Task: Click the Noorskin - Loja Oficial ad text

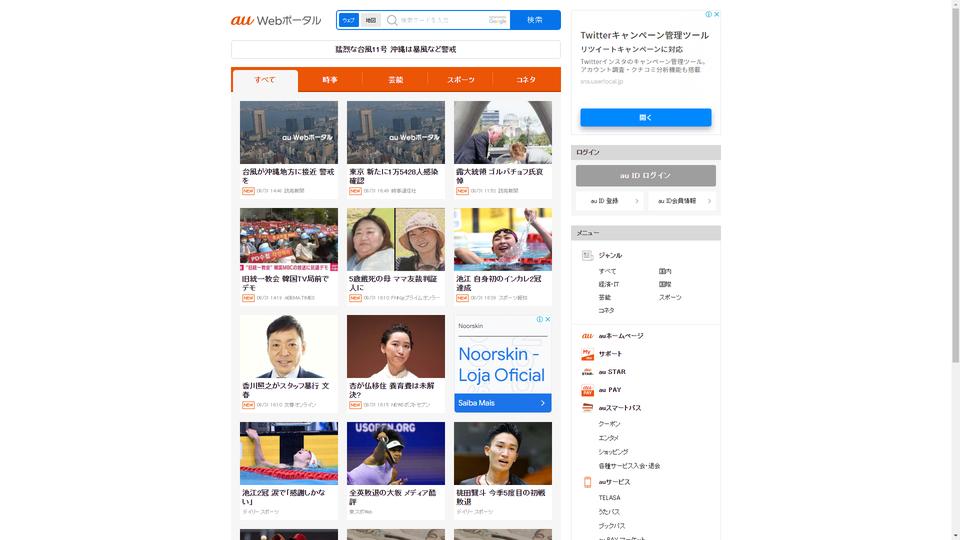Action: (x=501, y=365)
